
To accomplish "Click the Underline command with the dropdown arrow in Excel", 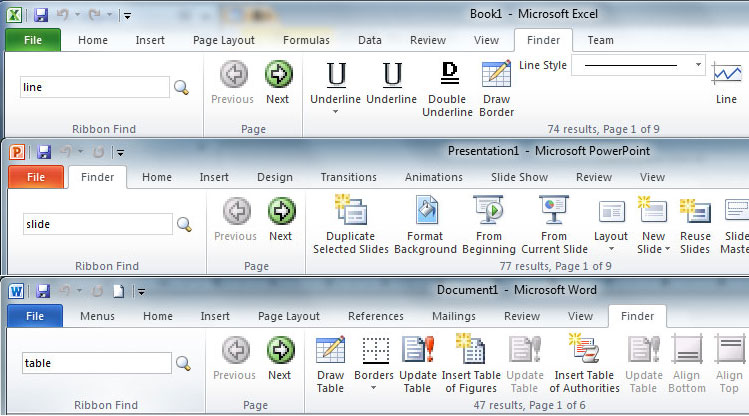I will (335, 82).
